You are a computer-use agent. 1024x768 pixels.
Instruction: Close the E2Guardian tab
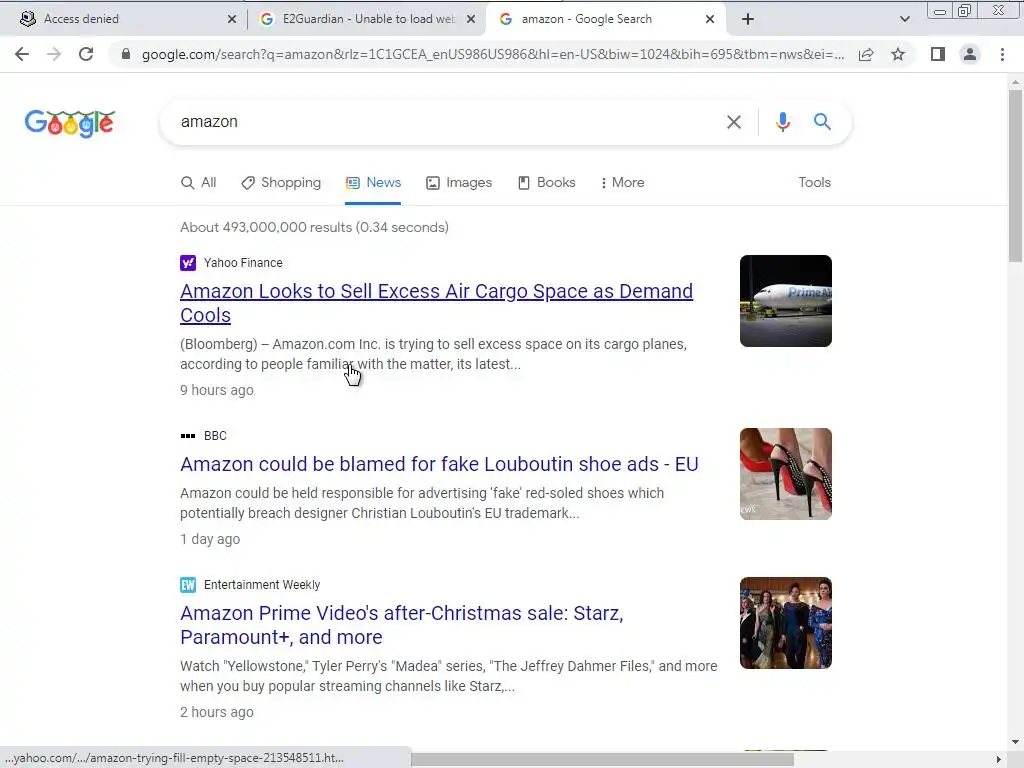click(x=471, y=19)
